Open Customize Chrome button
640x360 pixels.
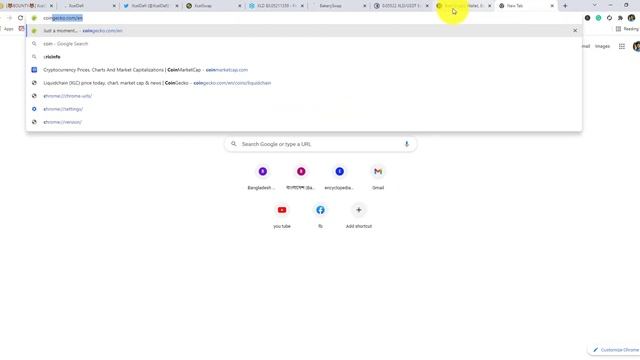pos(616,350)
